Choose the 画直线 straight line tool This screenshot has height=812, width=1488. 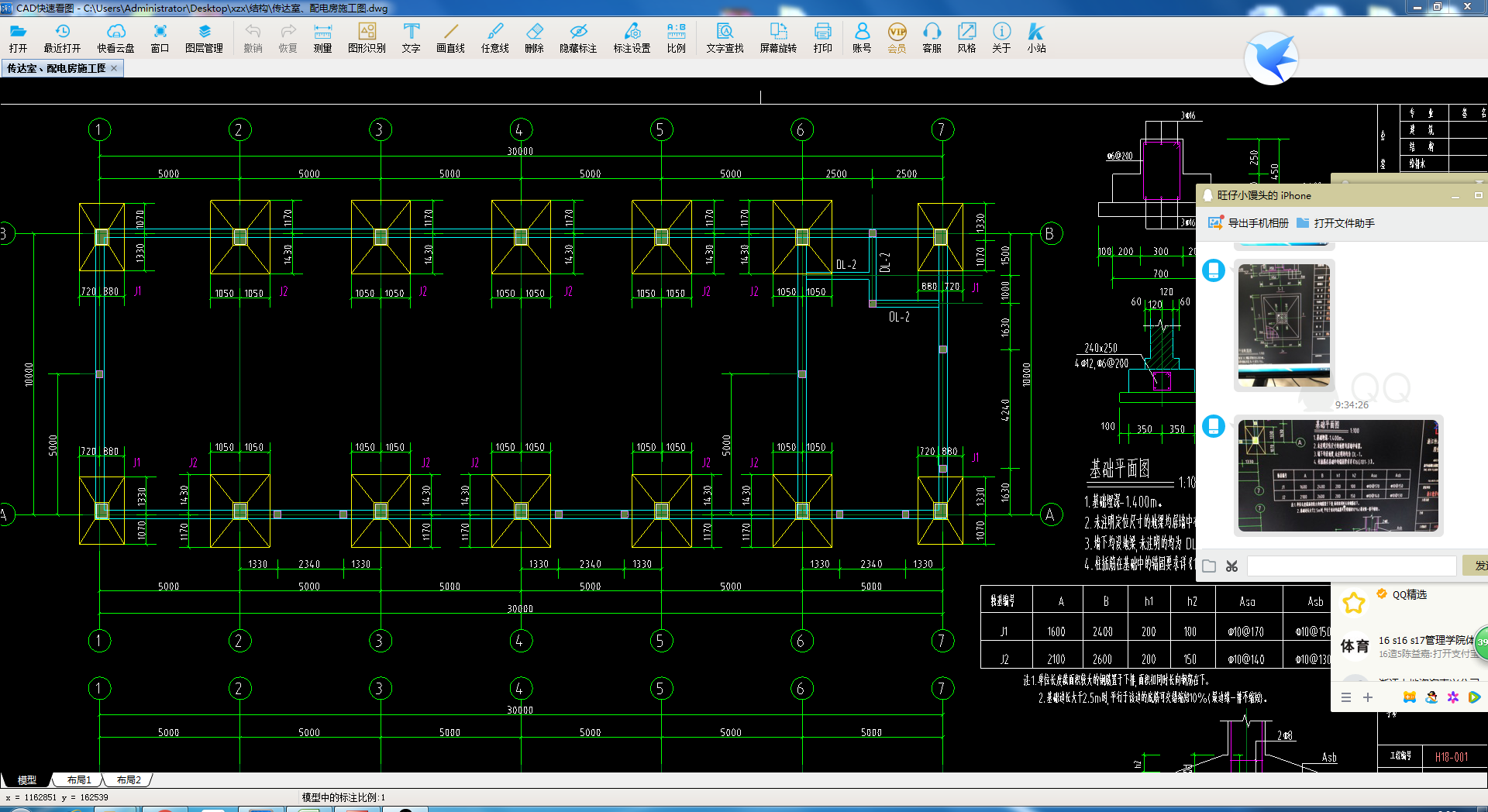[x=450, y=37]
